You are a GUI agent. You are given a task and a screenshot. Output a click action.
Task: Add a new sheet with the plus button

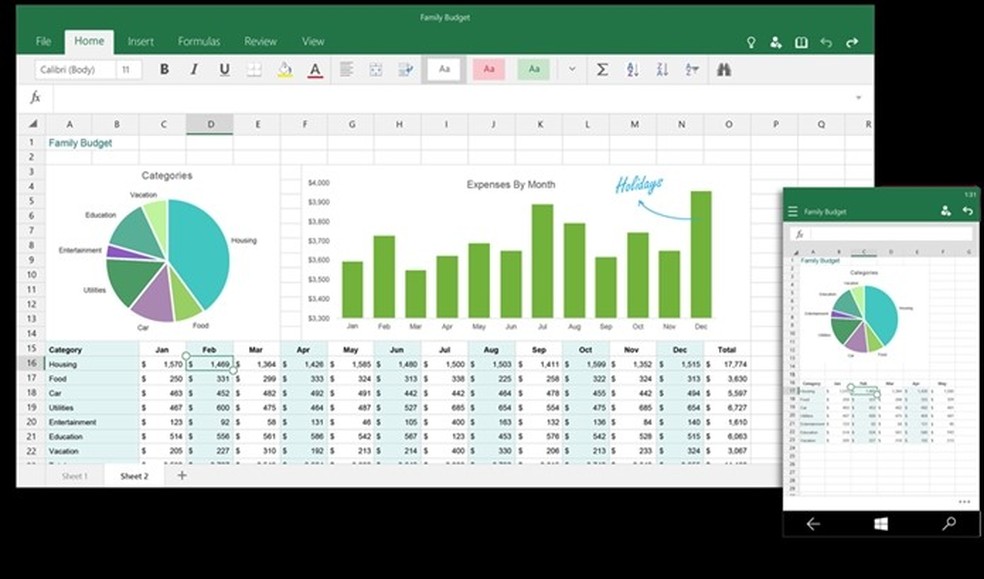click(x=181, y=476)
